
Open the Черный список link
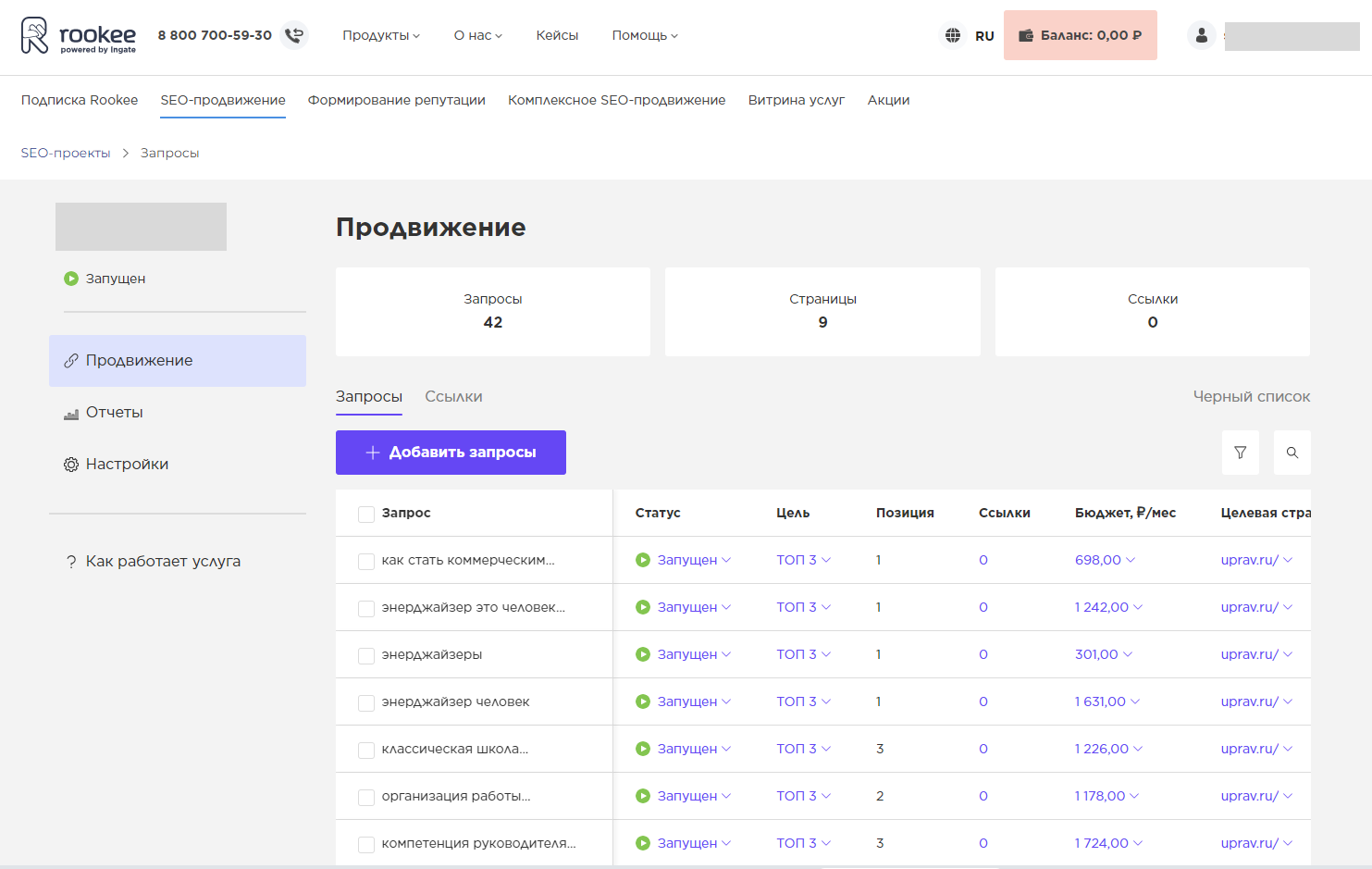click(1251, 396)
